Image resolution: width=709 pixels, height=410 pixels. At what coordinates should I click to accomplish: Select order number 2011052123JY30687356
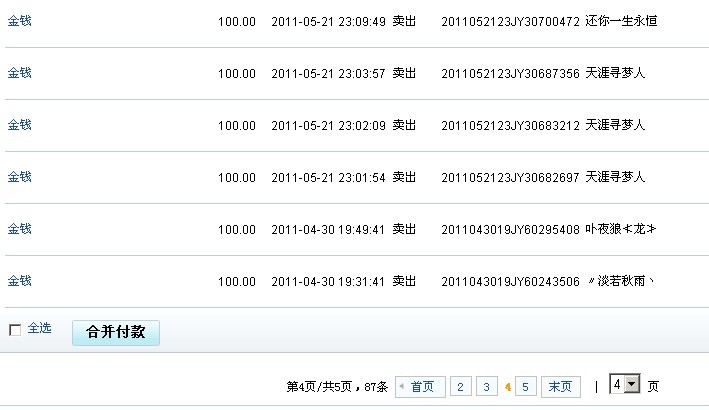click(510, 74)
